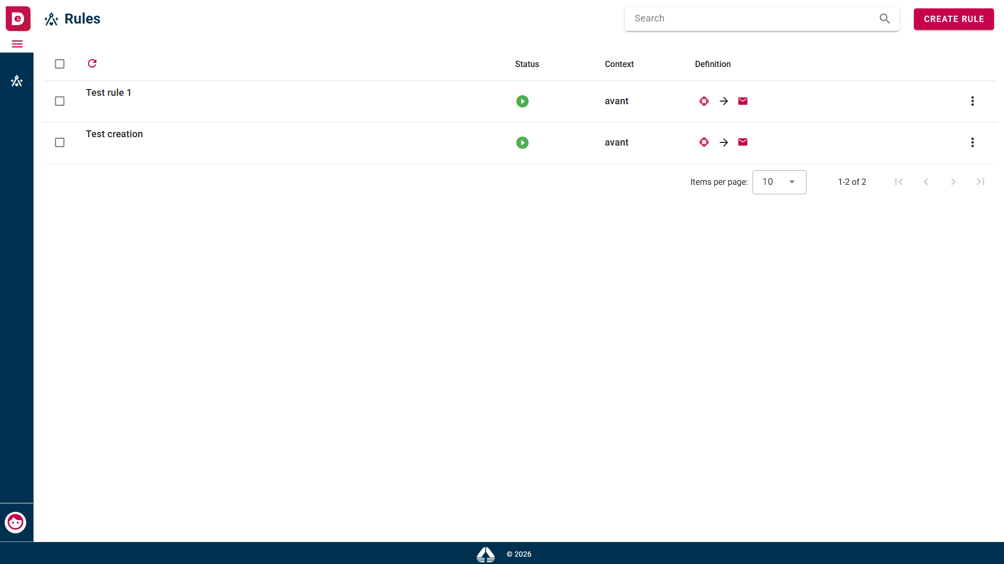Click the Context column header

pyautogui.click(x=619, y=64)
